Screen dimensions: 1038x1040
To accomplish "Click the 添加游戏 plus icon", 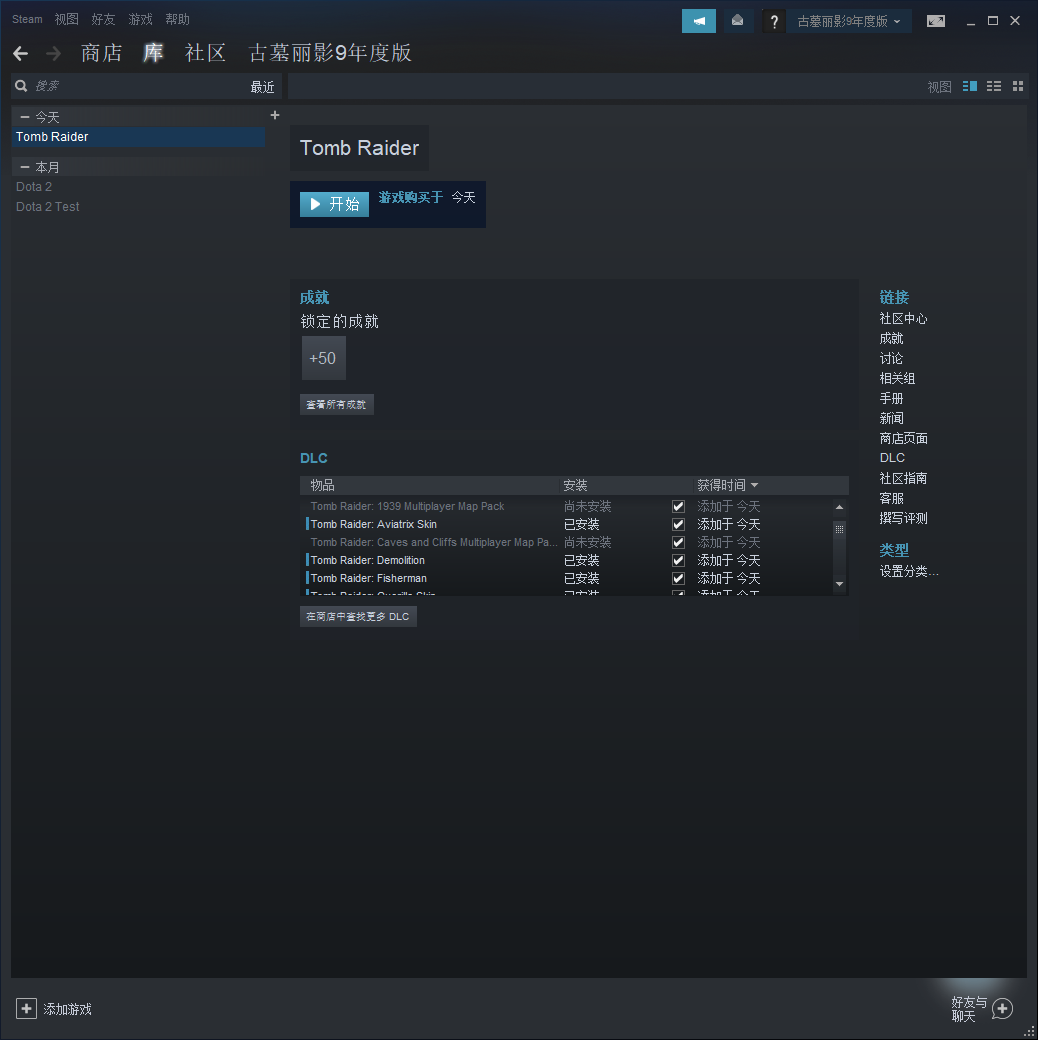I will coord(27,1009).
